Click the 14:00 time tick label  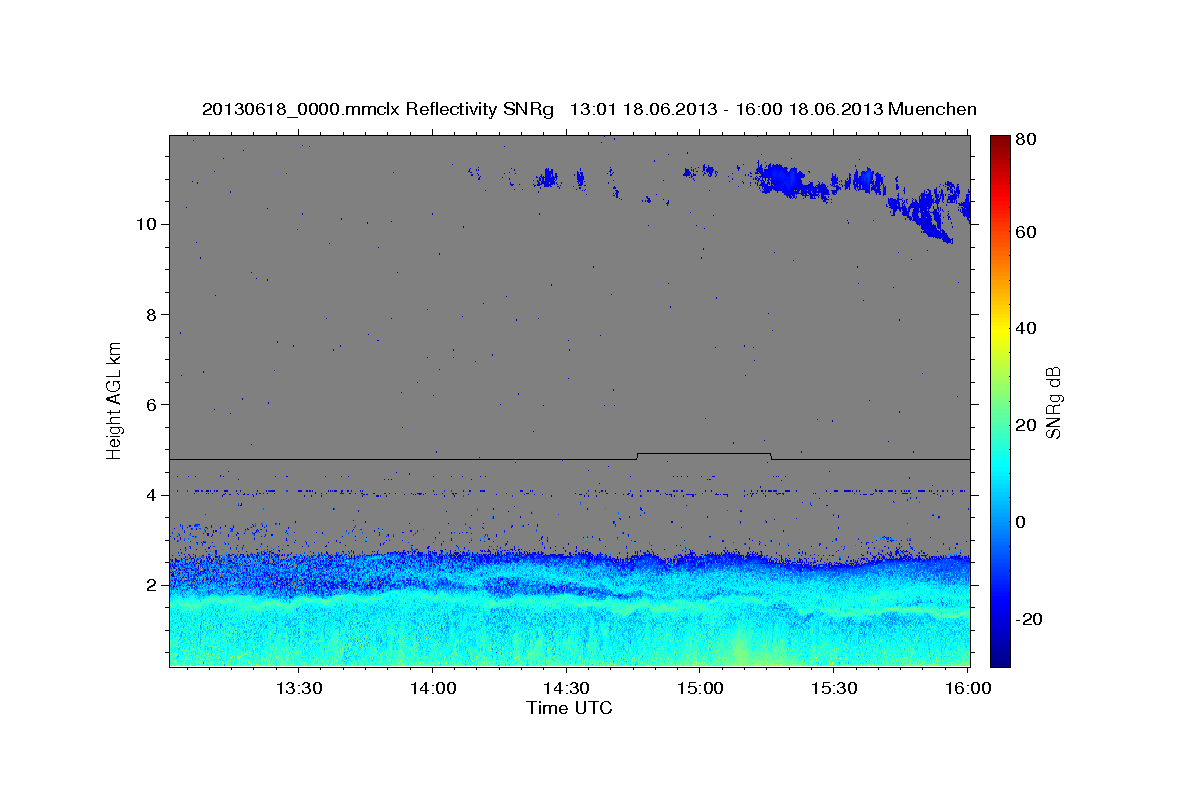[431, 689]
